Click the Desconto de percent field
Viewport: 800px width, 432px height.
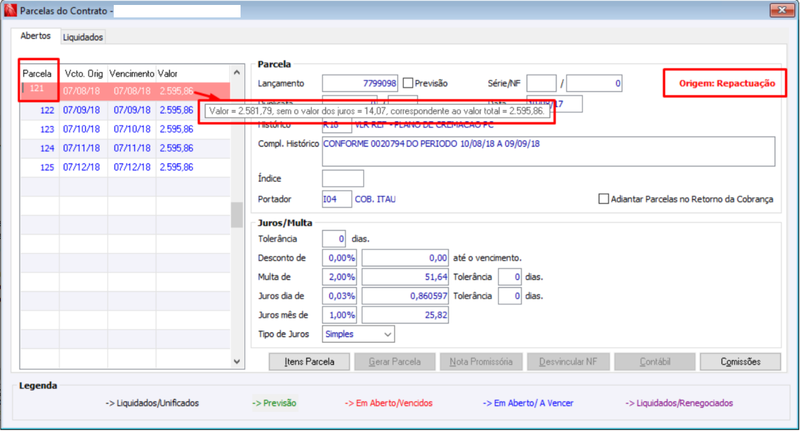point(340,258)
